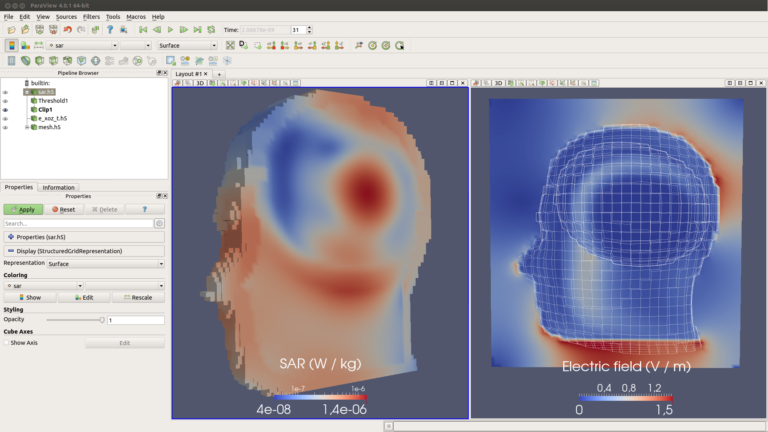Screen dimensions: 768x432
Task: Click the Rescale button under Coloring
Action: [138, 297]
